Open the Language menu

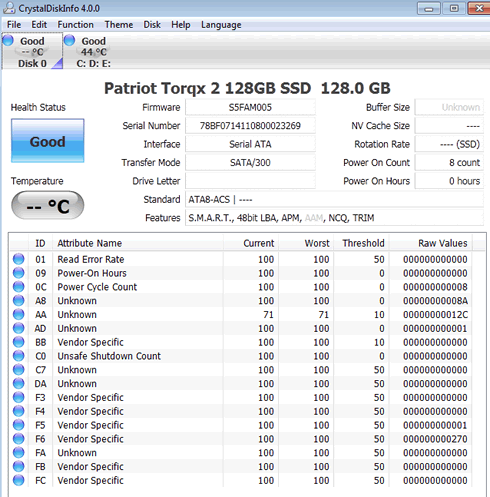pyautogui.click(x=221, y=25)
